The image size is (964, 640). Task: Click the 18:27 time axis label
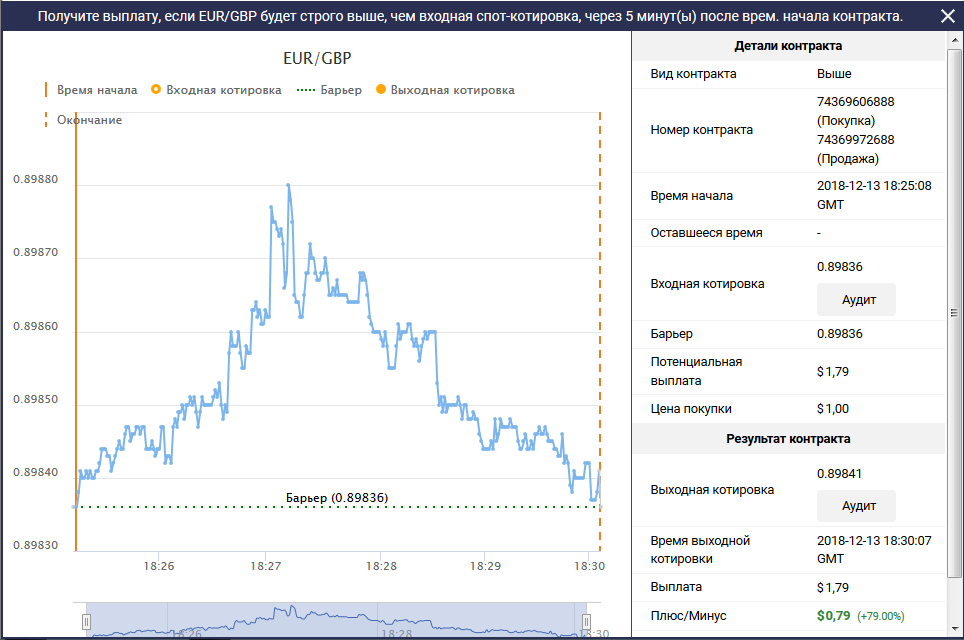266,566
